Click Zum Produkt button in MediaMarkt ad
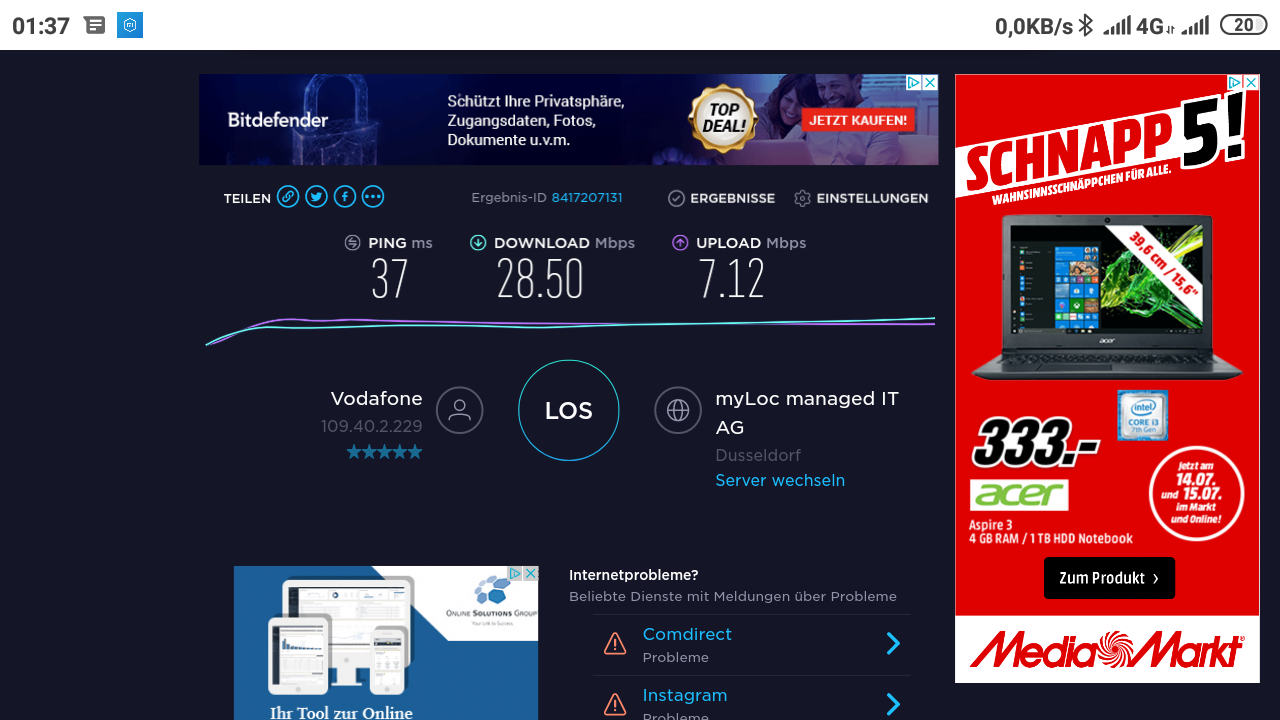The height and width of the screenshot is (720, 1280). (x=1109, y=578)
